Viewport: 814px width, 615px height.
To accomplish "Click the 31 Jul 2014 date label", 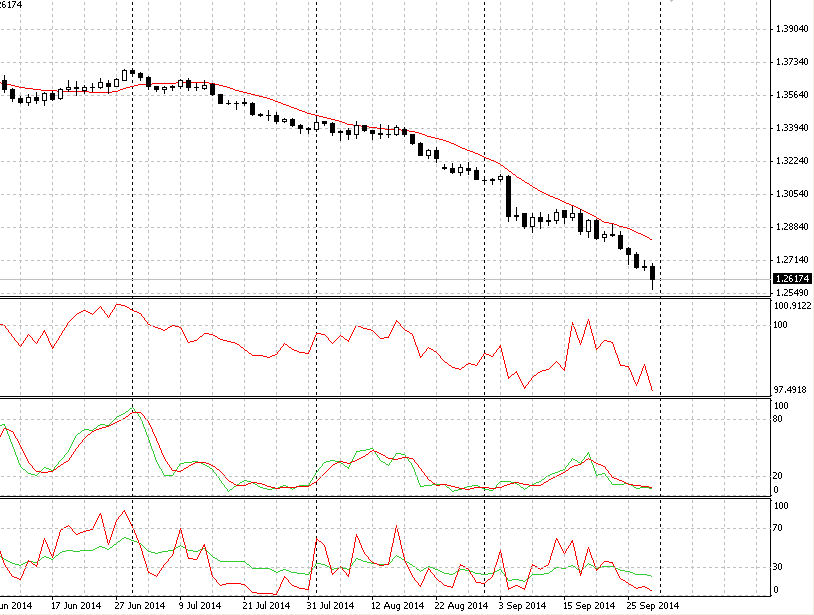I will coord(330,606).
